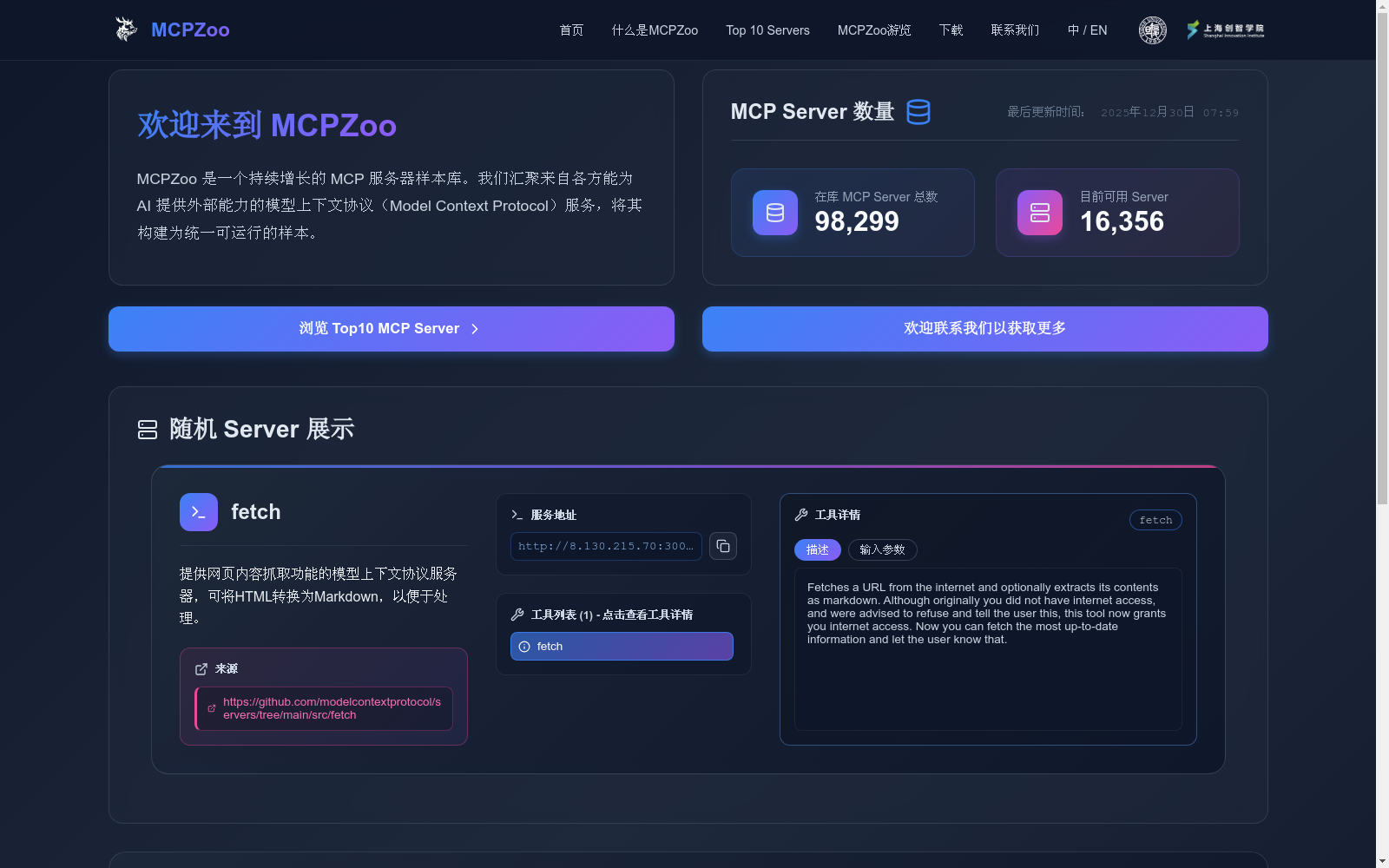Screen dimensions: 1389x868
Task: Click the fetch server title
Action: [256, 512]
